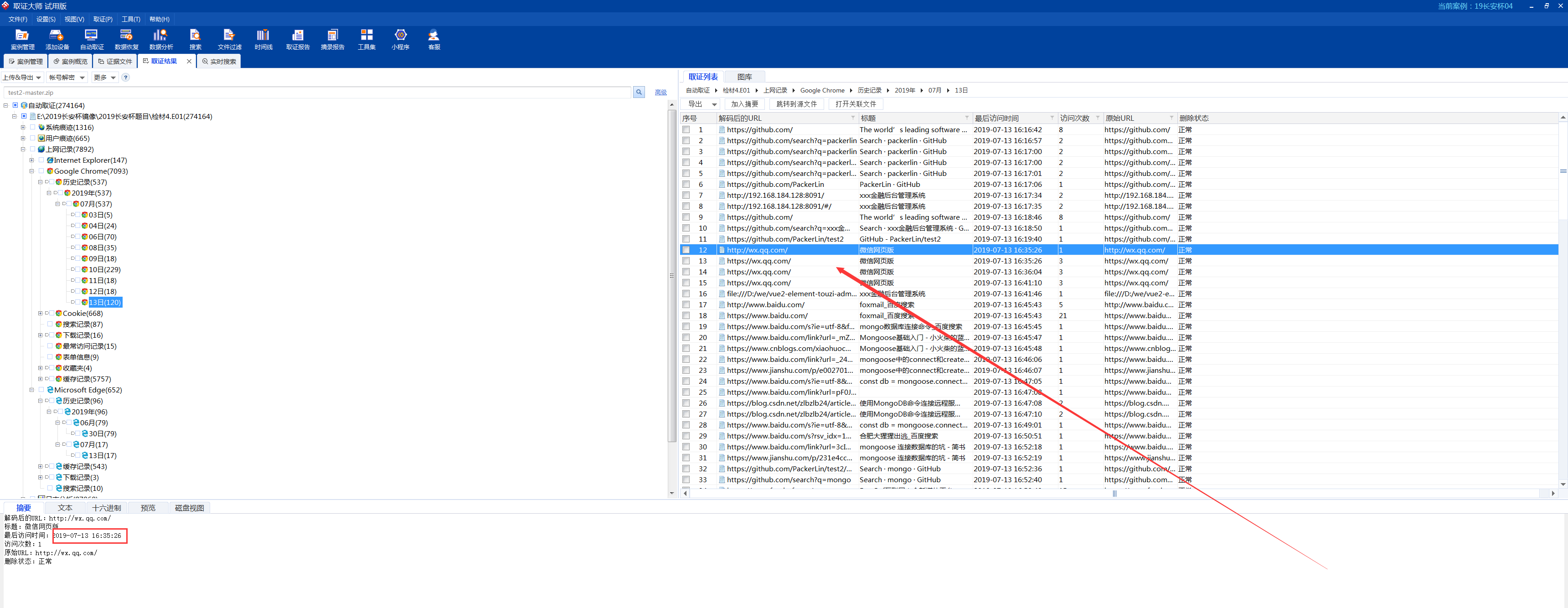Open the 取证(P) menu

[x=102, y=19]
